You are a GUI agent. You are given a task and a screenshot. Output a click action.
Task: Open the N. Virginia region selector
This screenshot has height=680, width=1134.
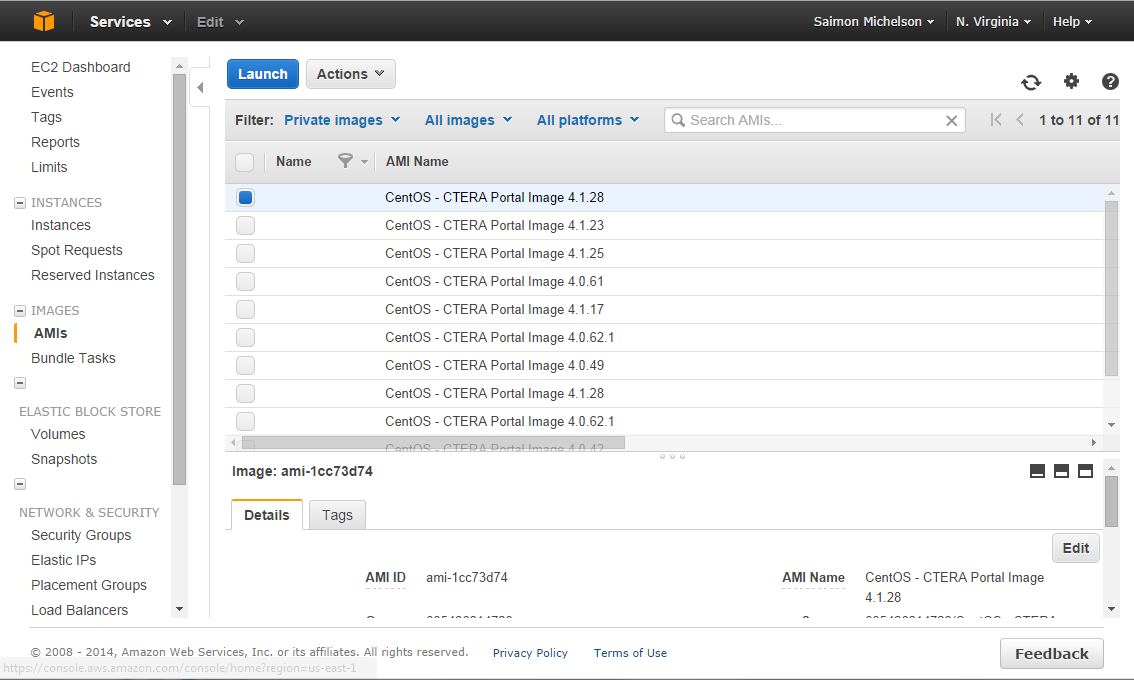(993, 22)
